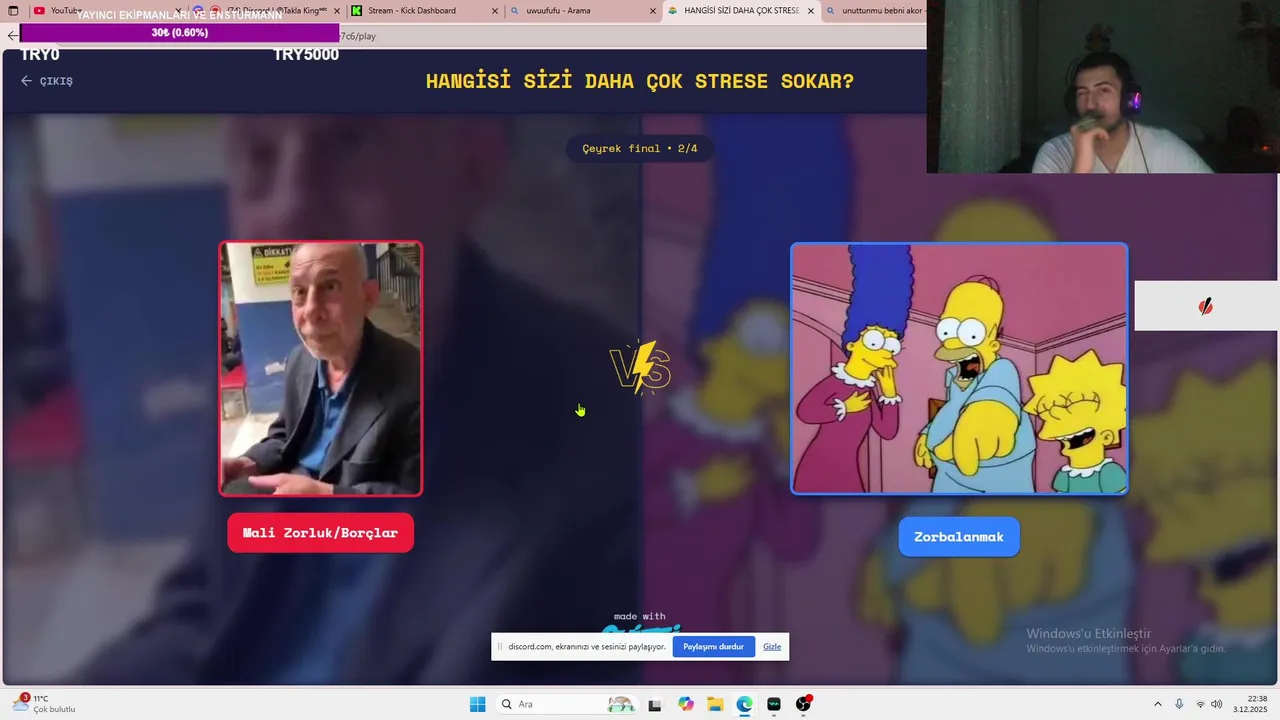Image resolution: width=1280 pixels, height=720 pixels.
Task: Click the purple donation goal progress bar
Action: [x=180, y=33]
